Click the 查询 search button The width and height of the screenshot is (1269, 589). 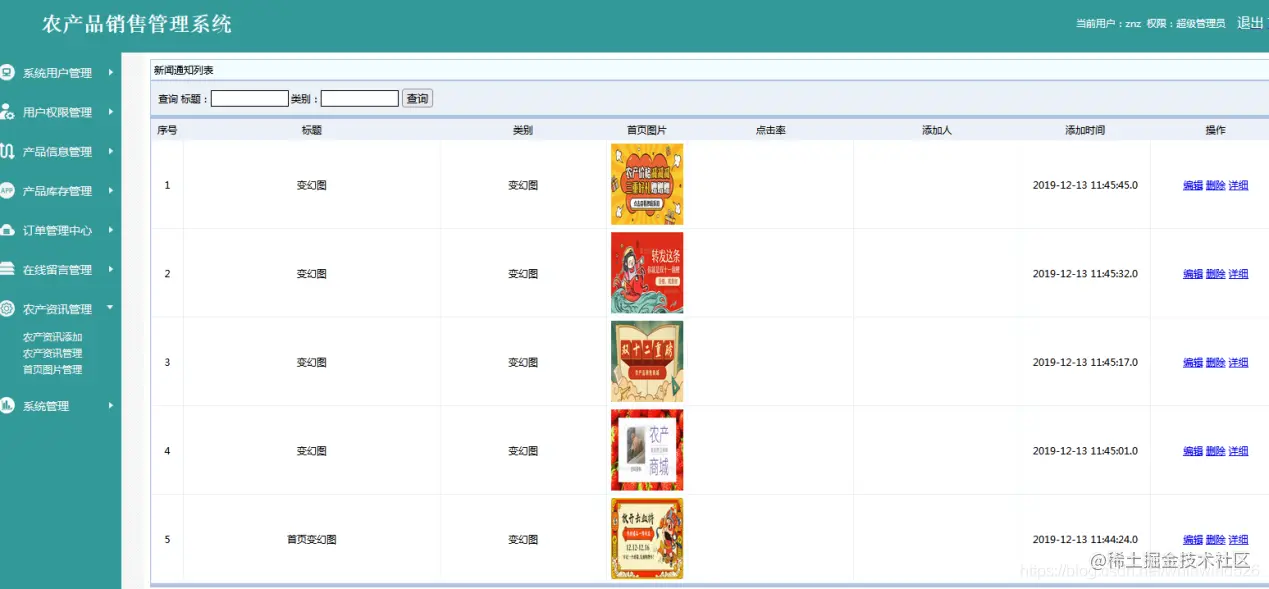click(x=417, y=98)
